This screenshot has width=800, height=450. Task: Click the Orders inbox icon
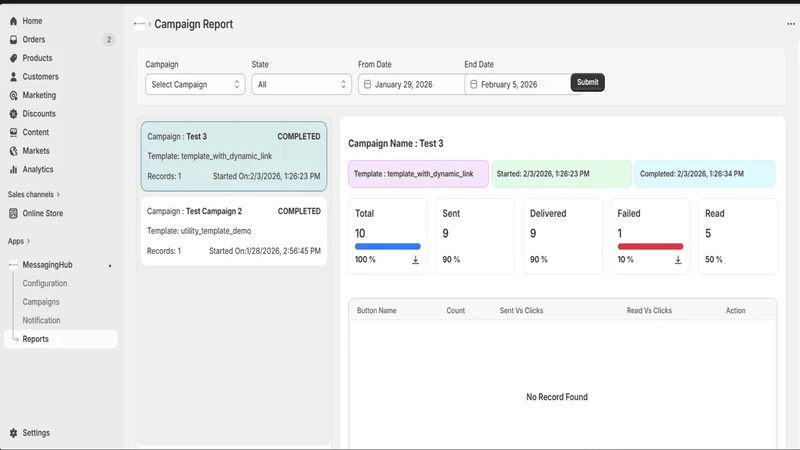(13, 39)
